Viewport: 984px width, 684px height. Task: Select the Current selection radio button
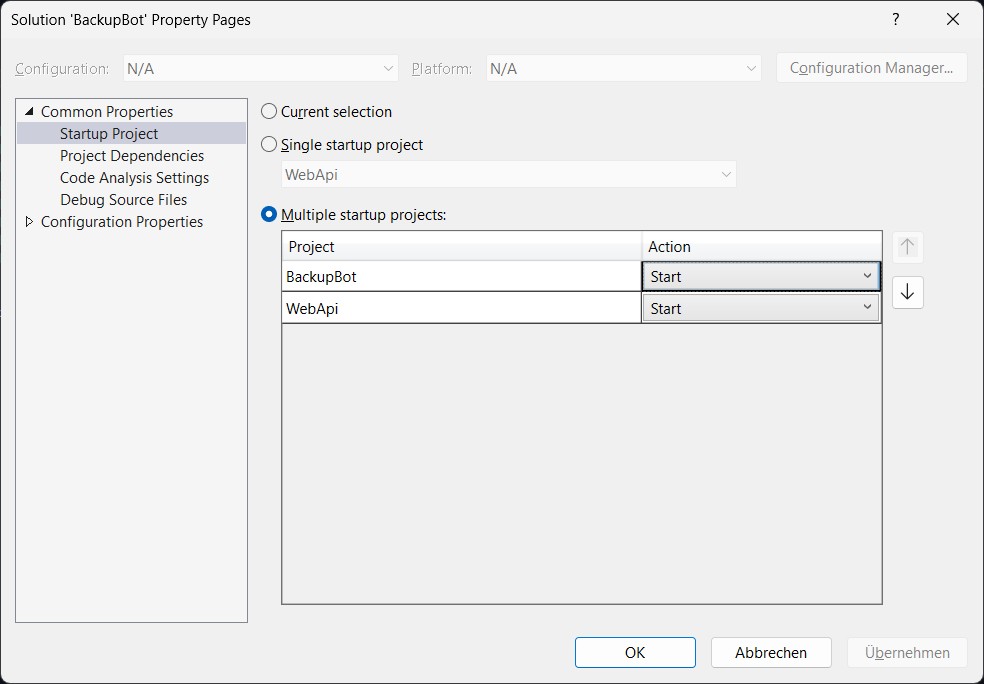(269, 112)
